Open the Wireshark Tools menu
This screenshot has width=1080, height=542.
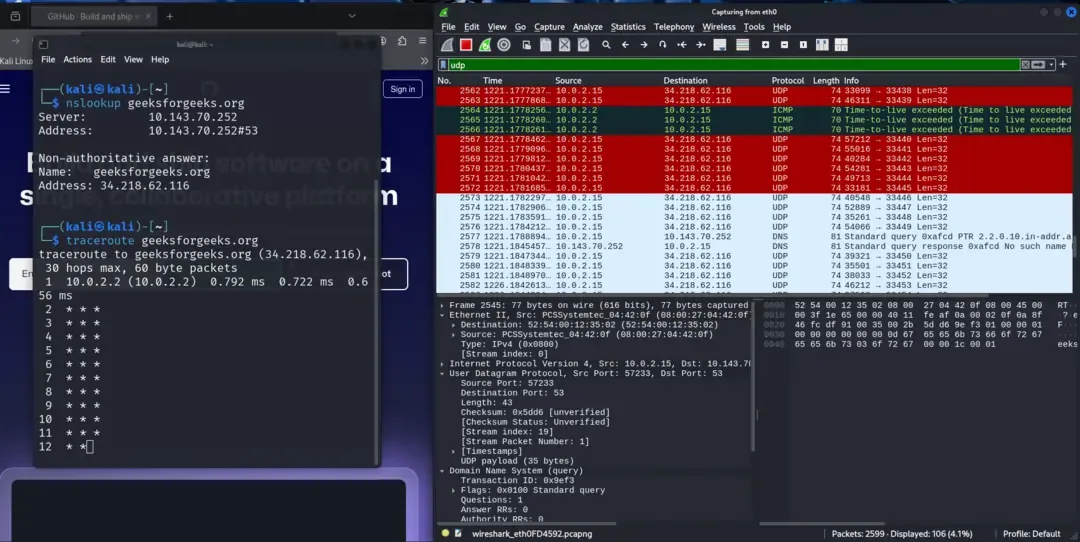tap(754, 27)
